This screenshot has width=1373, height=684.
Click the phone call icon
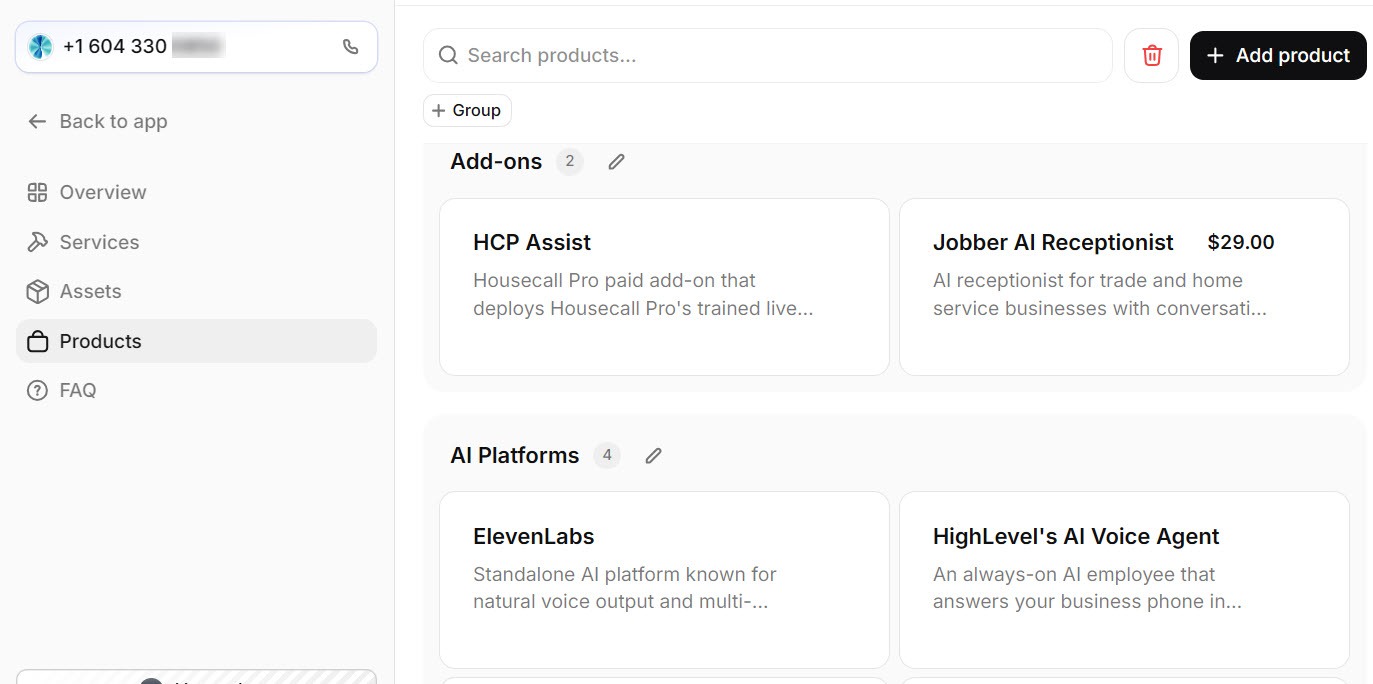tap(350, 47)
